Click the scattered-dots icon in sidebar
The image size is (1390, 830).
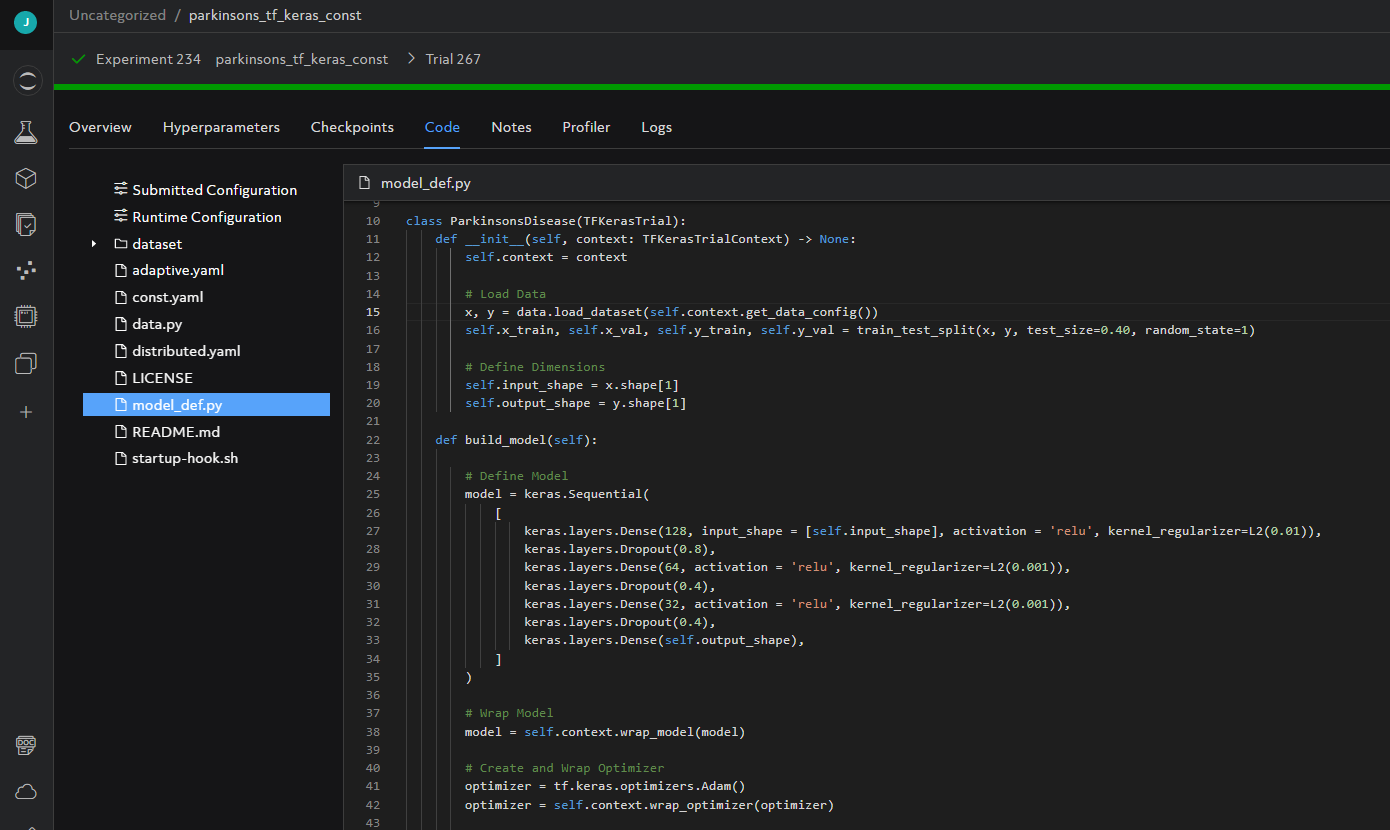[26, 270]
